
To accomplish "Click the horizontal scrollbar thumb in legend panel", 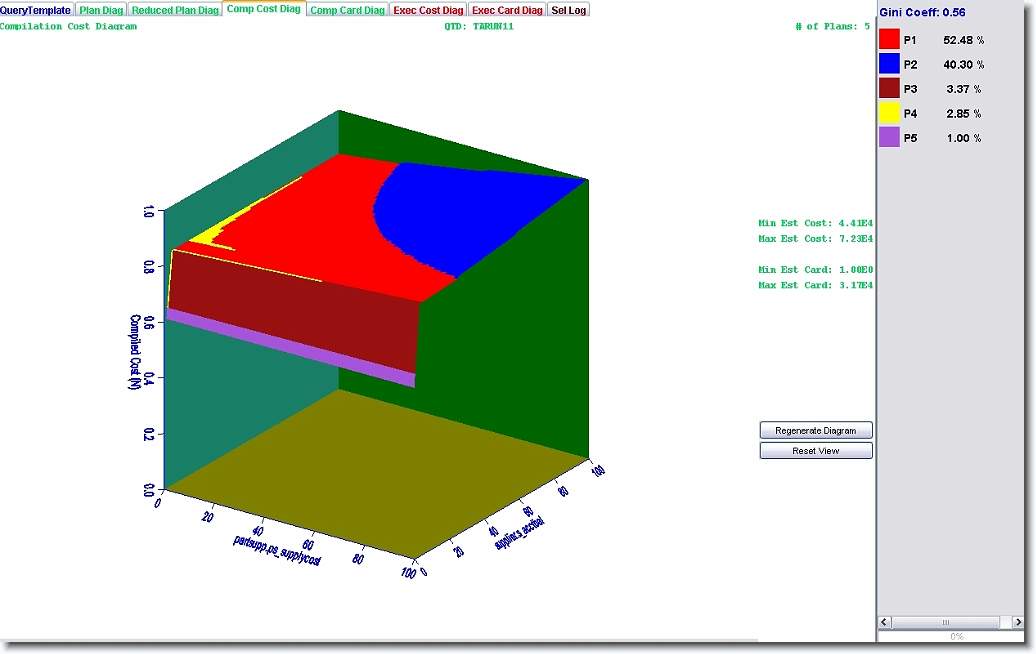I will pos(945,622).
